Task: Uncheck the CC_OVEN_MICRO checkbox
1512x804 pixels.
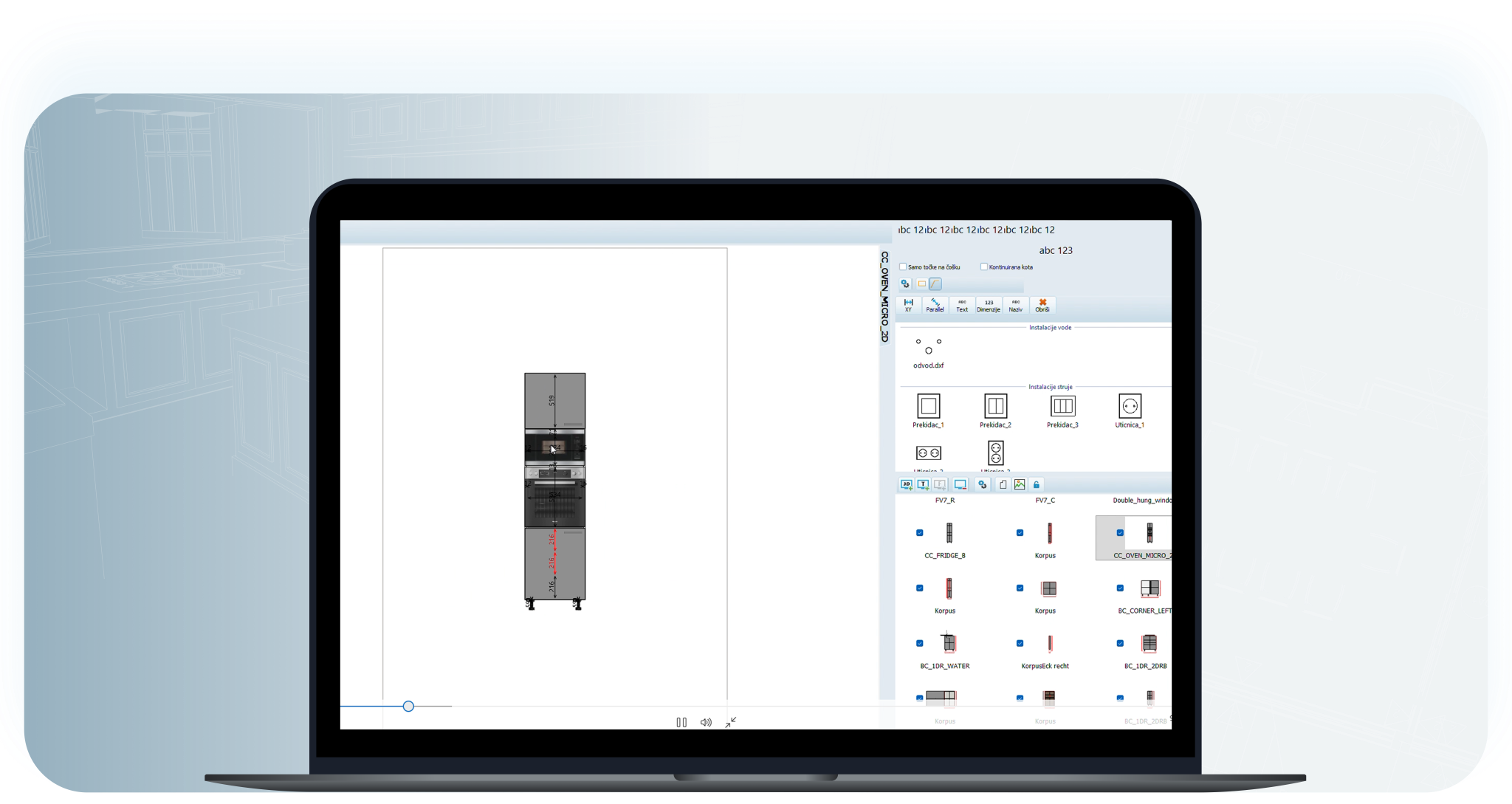Action: [x=1121, y=533]
